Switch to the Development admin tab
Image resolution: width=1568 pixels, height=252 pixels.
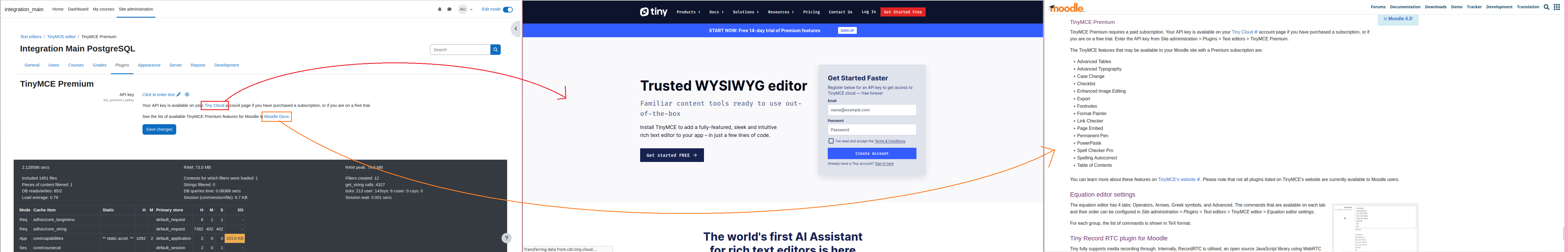[x=226, y=65]
